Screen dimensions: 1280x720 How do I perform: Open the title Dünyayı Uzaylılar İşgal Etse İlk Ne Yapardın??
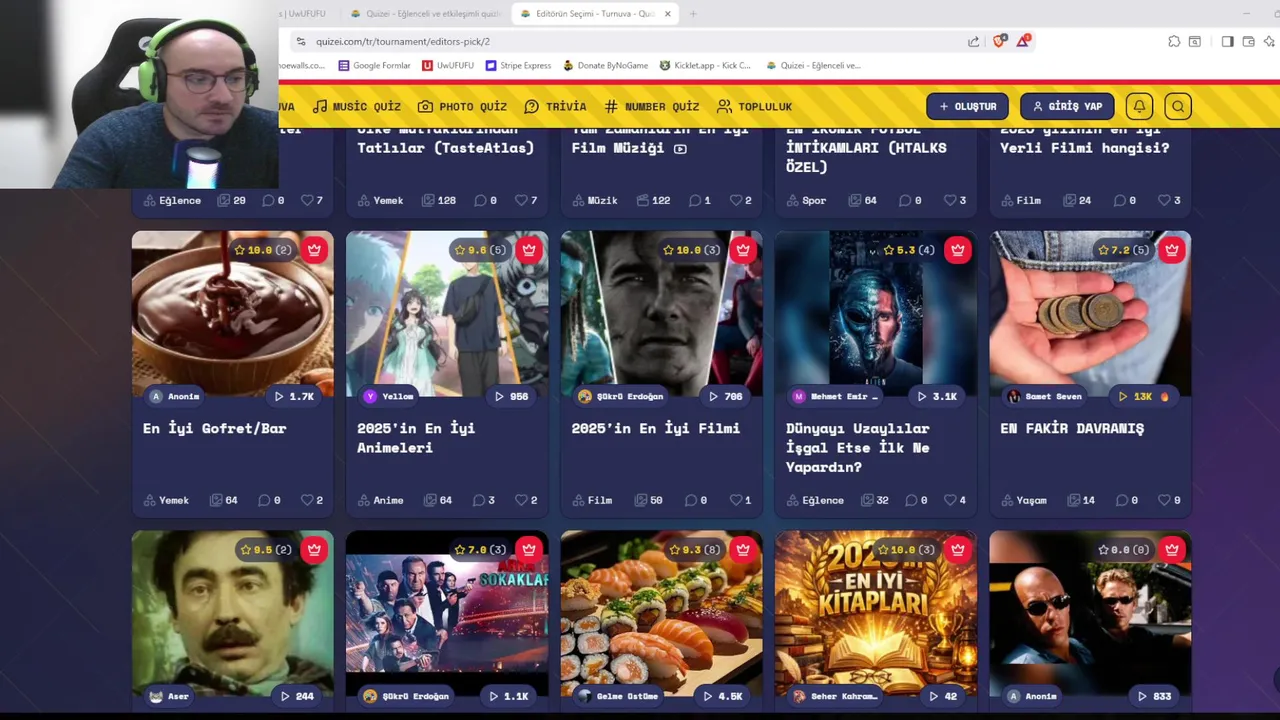[x=858, y=447]
